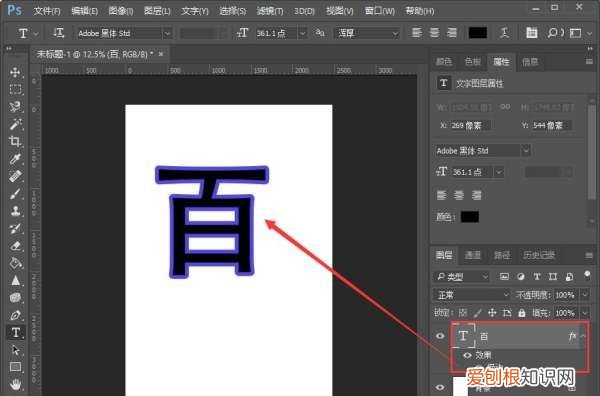Collapse effects on 百 layer
The width and height of the screenshot is (600, 396).
[x=583, y=336]
